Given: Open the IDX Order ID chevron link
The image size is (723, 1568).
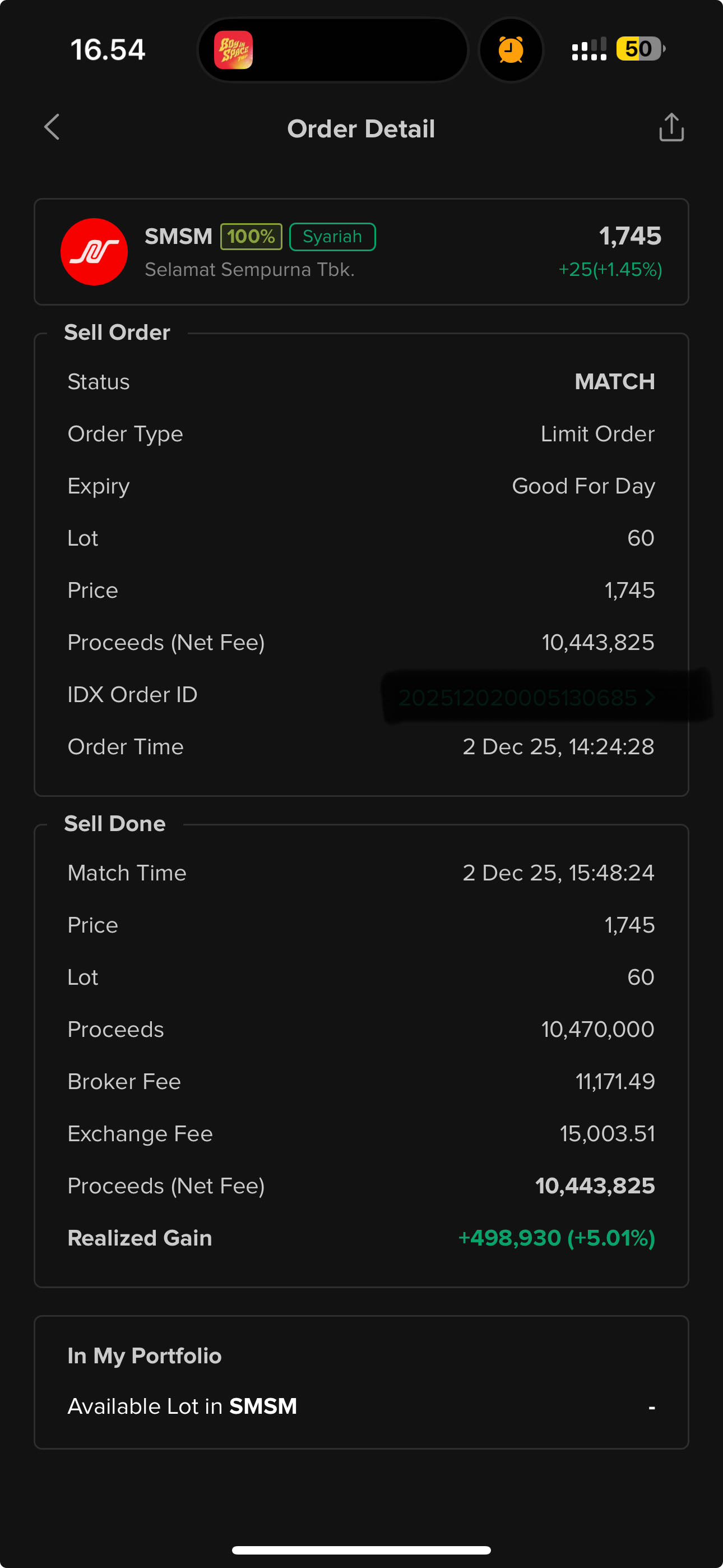Looking at the screenshot, I should point(650,698).
